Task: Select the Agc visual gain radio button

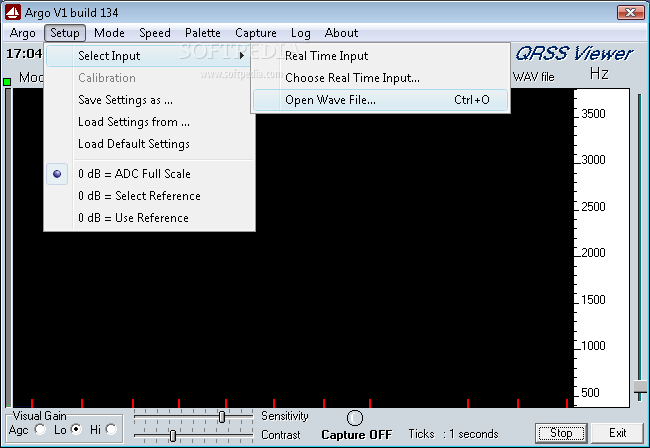Action: click(x=40, y=429)
